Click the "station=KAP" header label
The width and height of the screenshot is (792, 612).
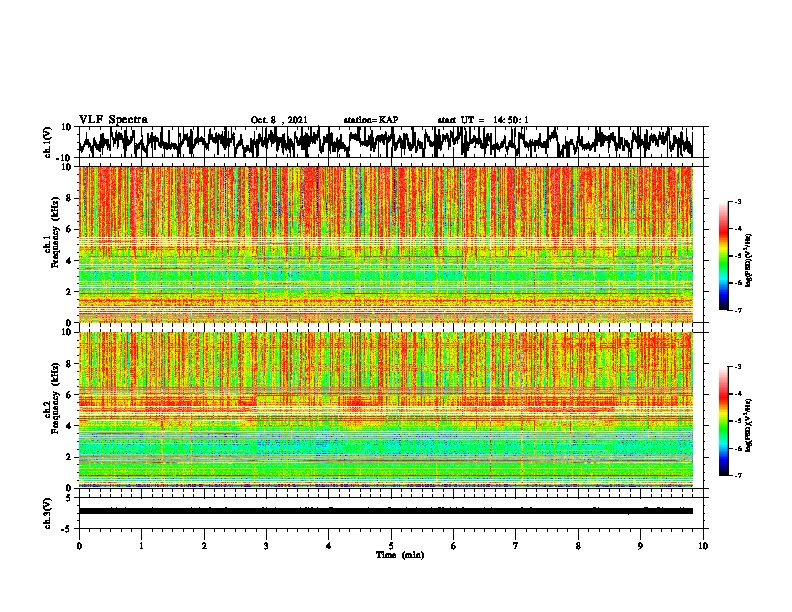(x=371, y=120)
